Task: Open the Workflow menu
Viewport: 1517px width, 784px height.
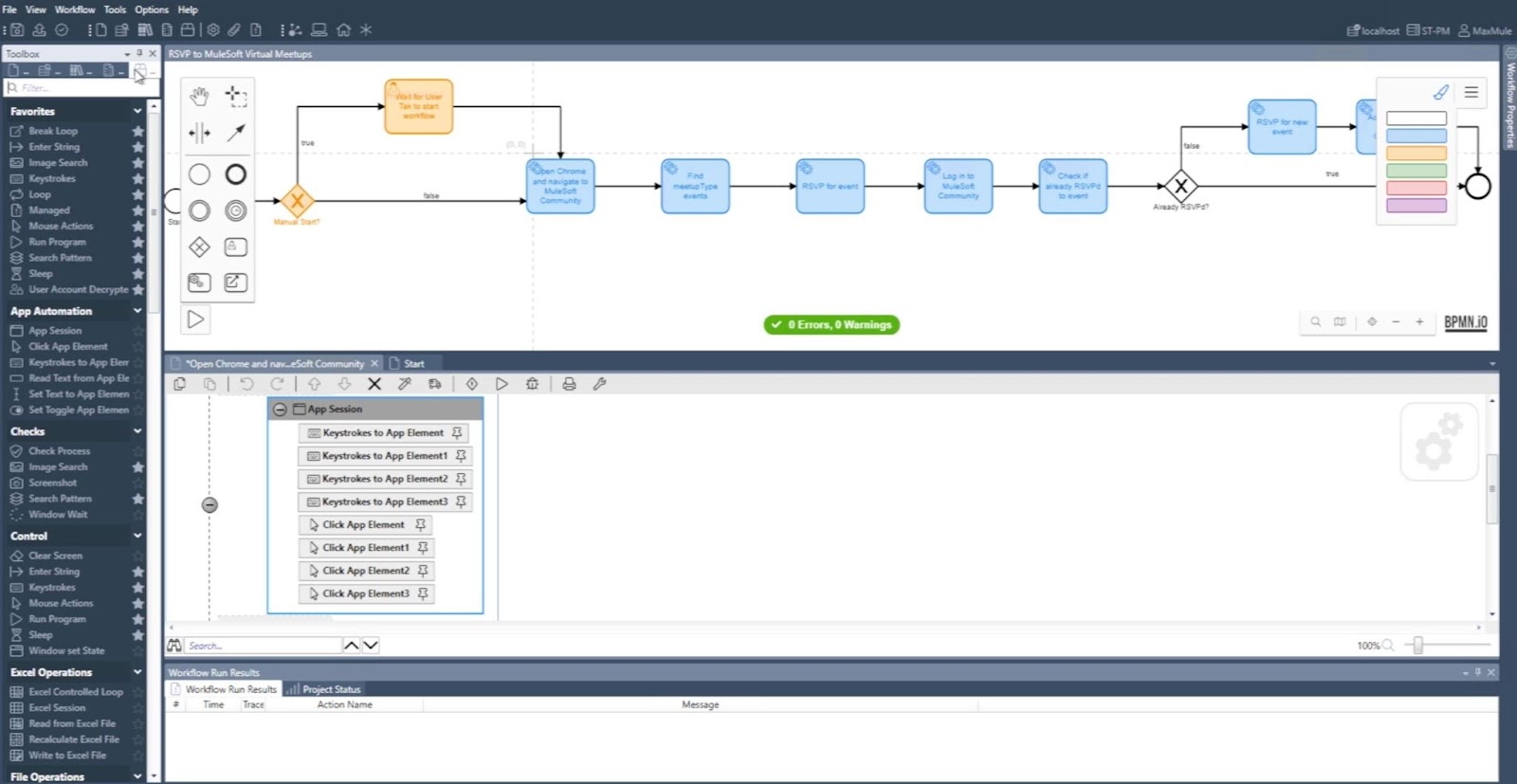Action: [75, 9]
